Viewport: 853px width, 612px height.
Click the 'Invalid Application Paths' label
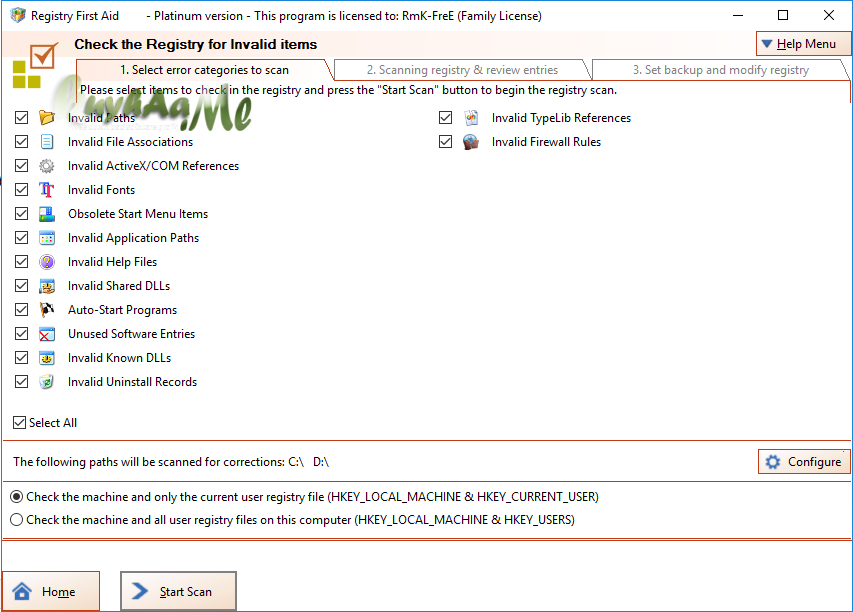coord(133,238)
